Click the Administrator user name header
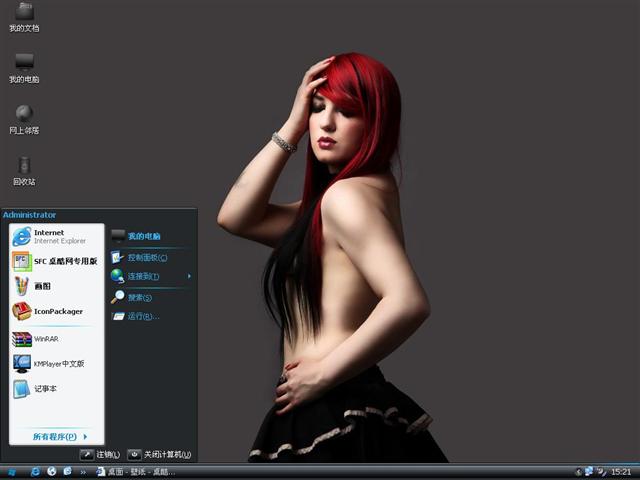The width and height of the screenshot is (640, 480). pyautogui.click(x=29, y=215)
